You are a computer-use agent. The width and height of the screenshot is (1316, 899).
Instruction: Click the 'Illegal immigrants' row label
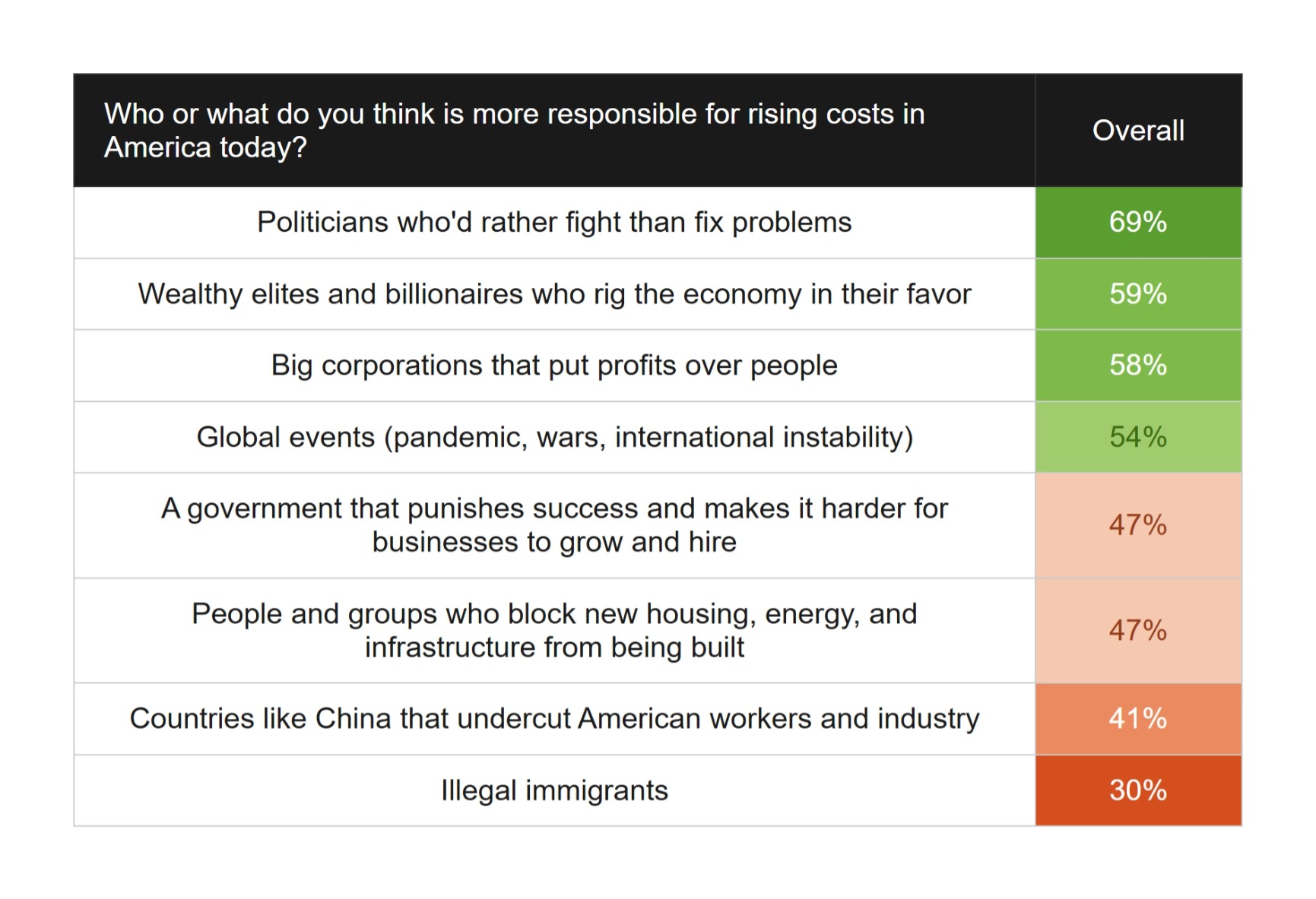[554, 790]
